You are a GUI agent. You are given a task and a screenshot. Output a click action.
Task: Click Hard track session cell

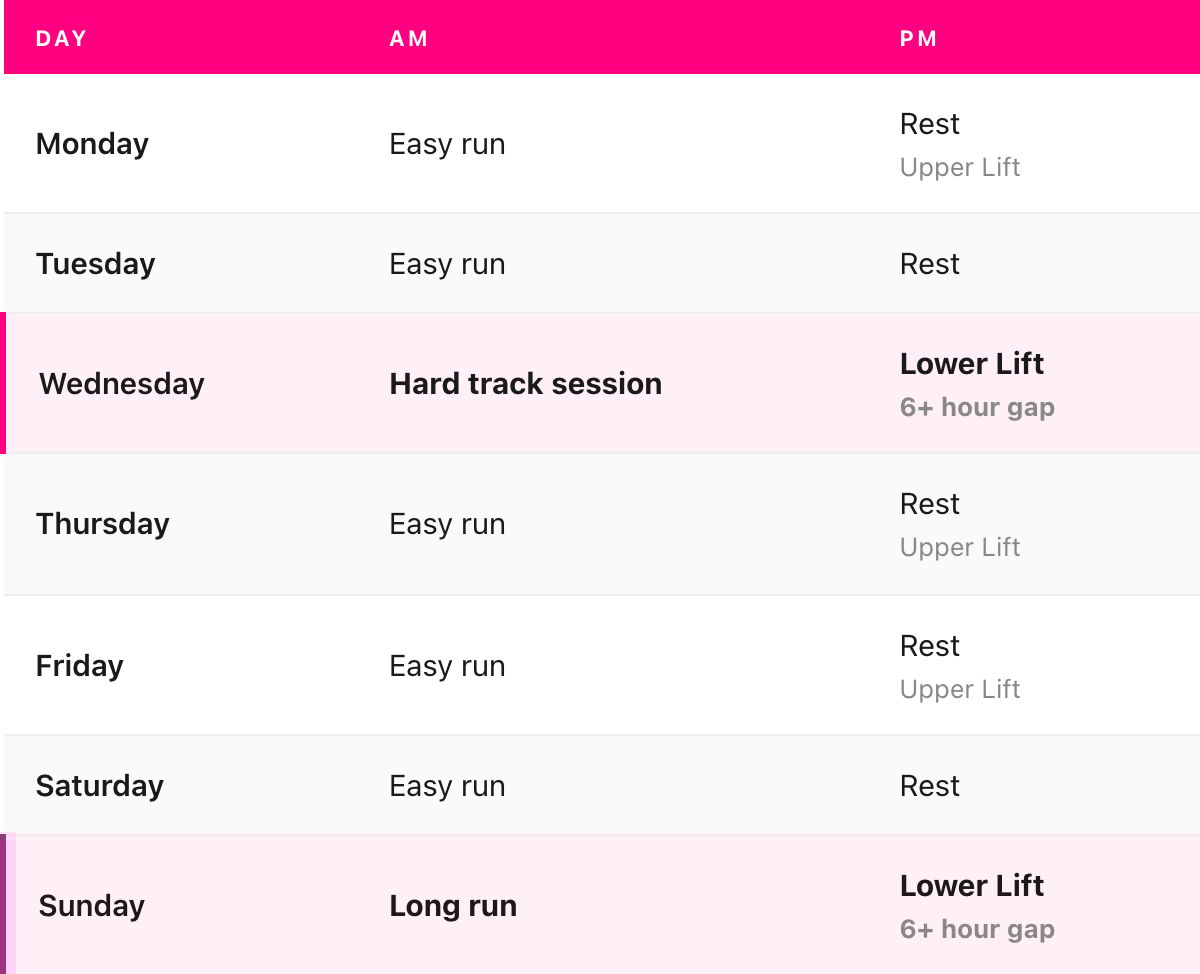point(526,384)
